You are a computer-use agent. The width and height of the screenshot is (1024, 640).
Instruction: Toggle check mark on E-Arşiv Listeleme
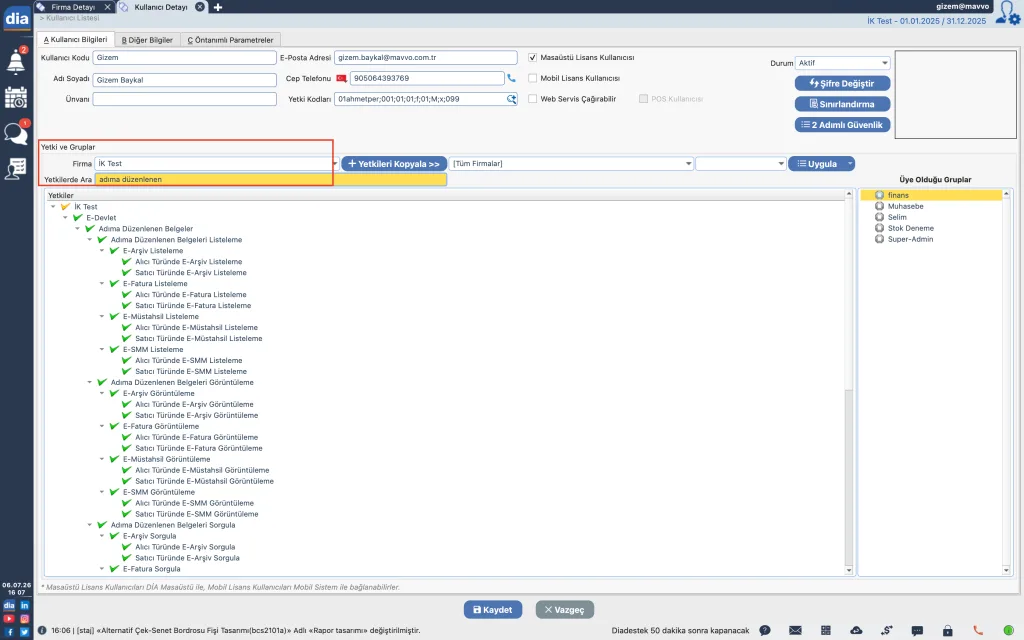[x=114, y=251]
